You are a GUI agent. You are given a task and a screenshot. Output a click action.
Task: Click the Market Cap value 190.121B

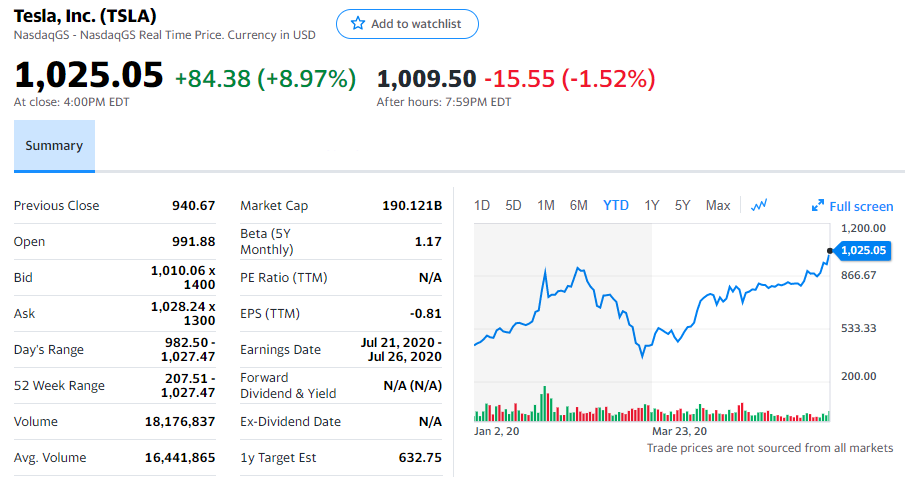click(412, 206)
